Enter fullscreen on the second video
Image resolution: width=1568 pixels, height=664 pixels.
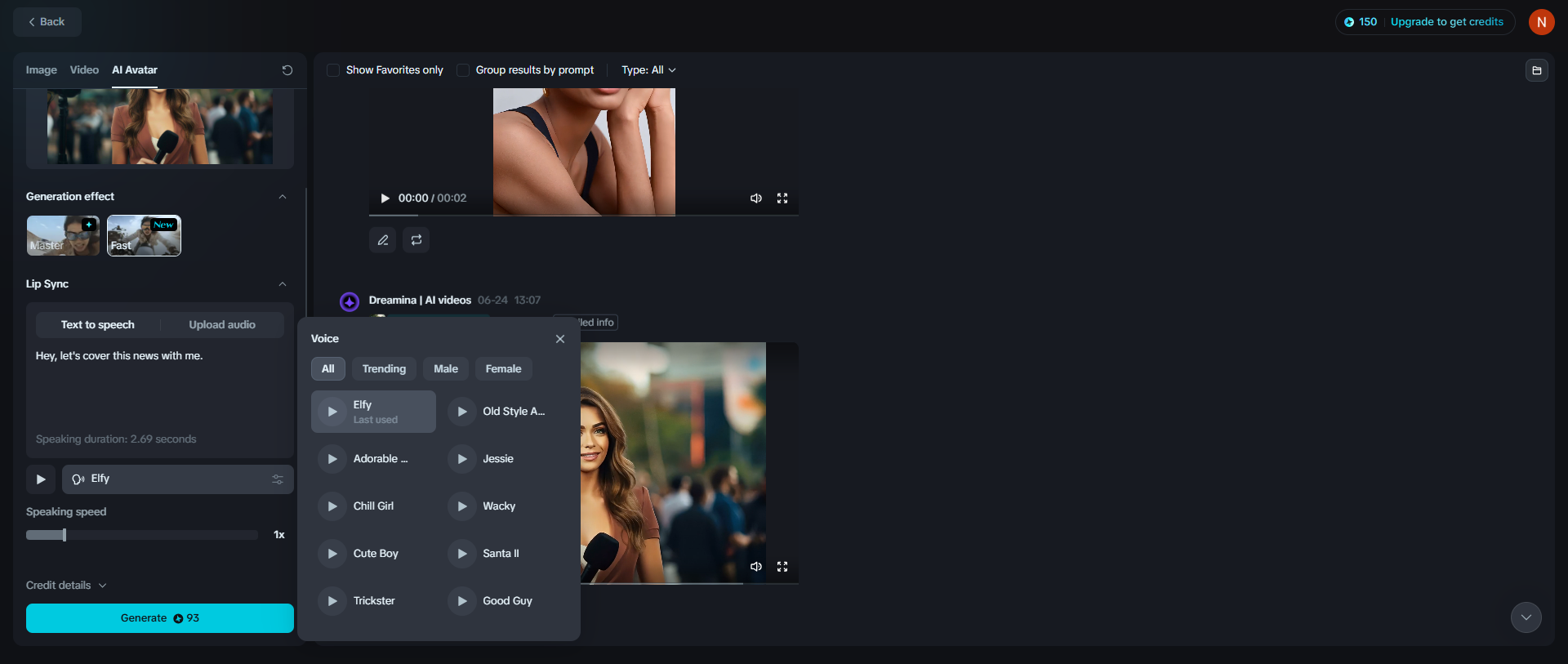(x=782, y=566)
